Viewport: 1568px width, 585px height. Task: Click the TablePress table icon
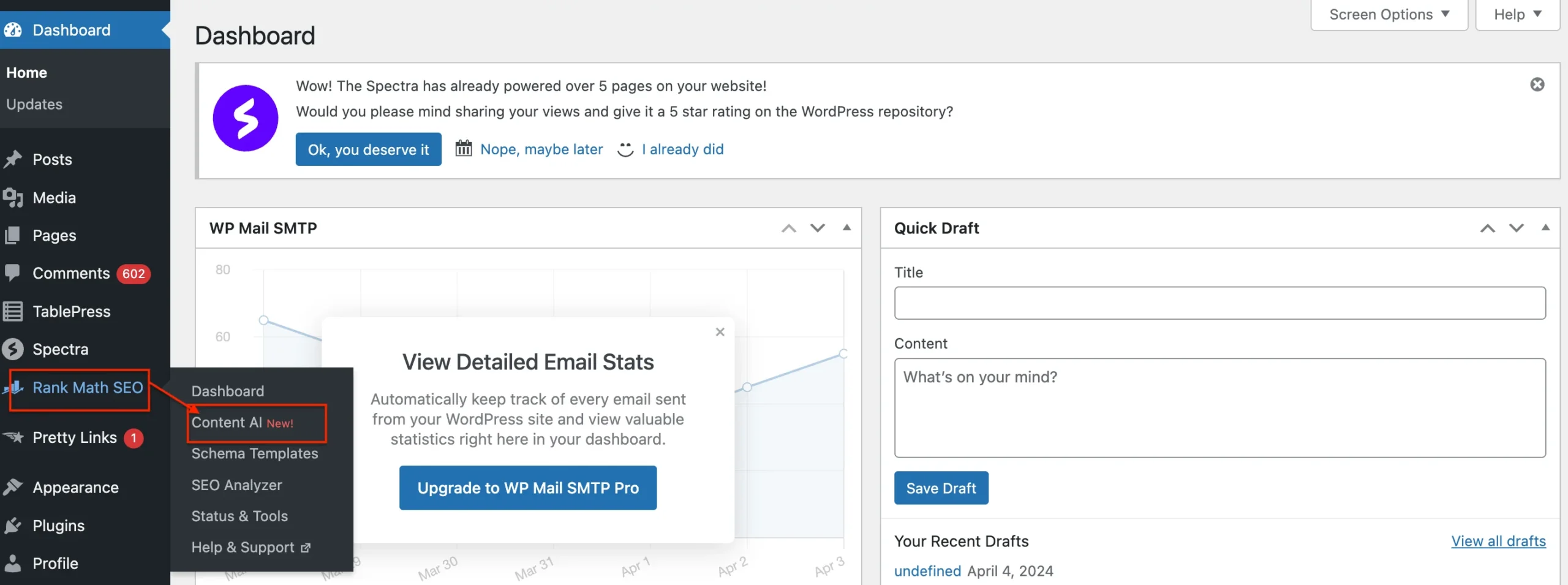pyautogui.click(x=13, y=311)
